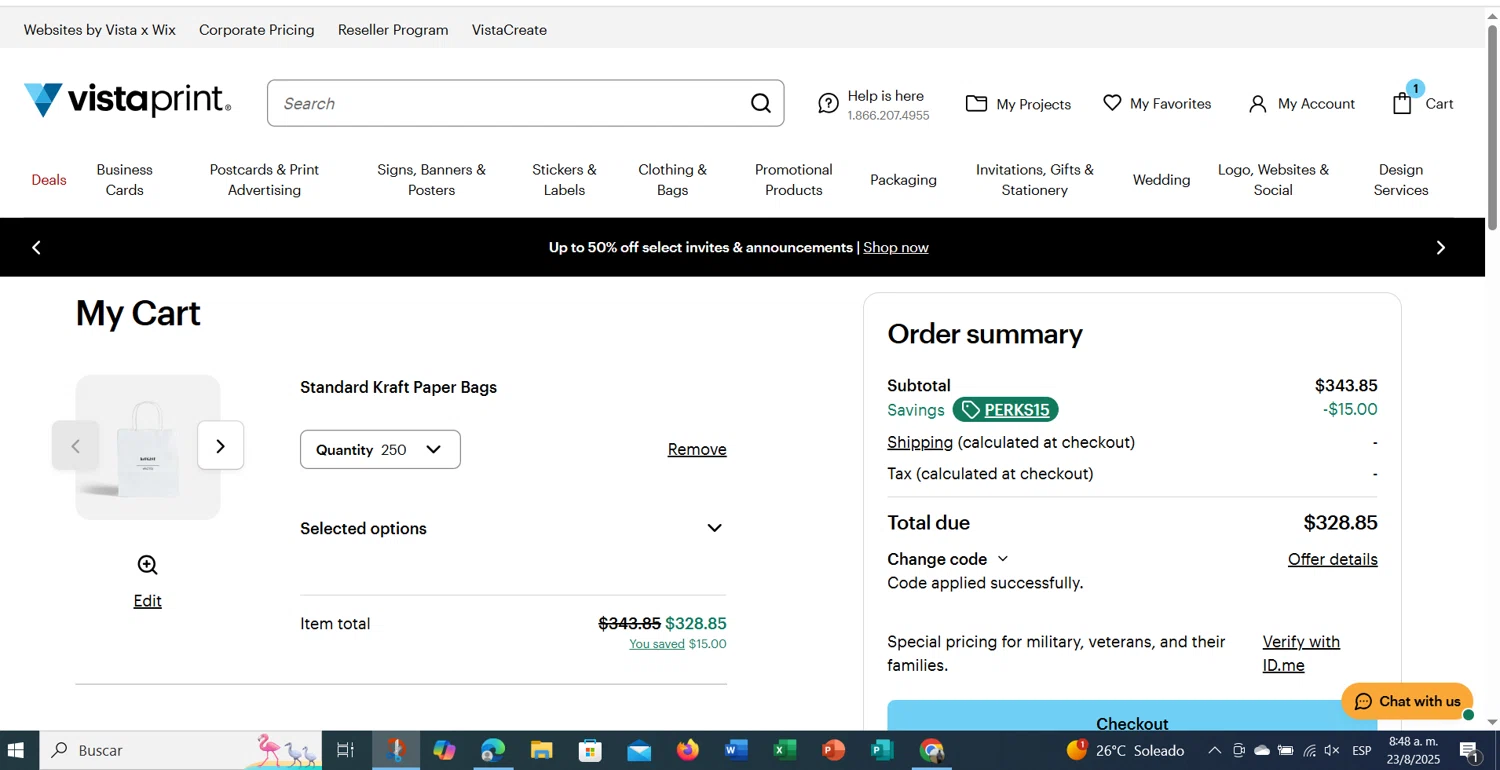Click the search magnifier icon
This screenshot has width=1500, height=770.
[761, 104]
